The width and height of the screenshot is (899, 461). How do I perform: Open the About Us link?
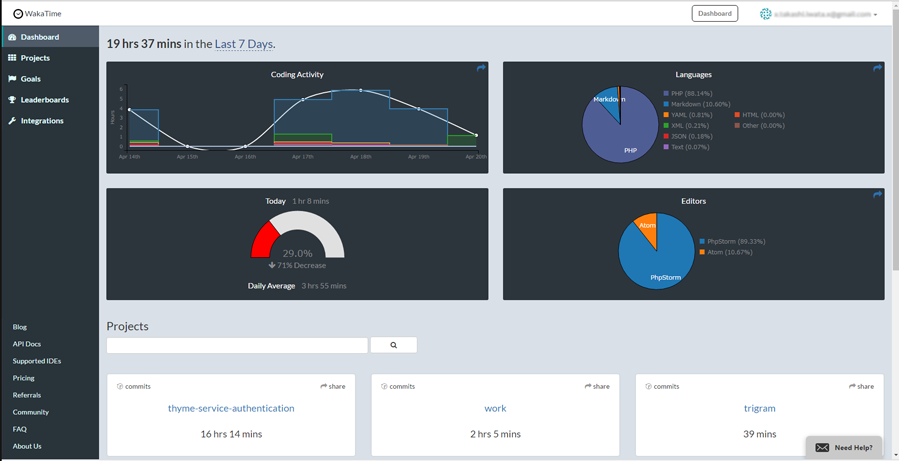[27, 446]
